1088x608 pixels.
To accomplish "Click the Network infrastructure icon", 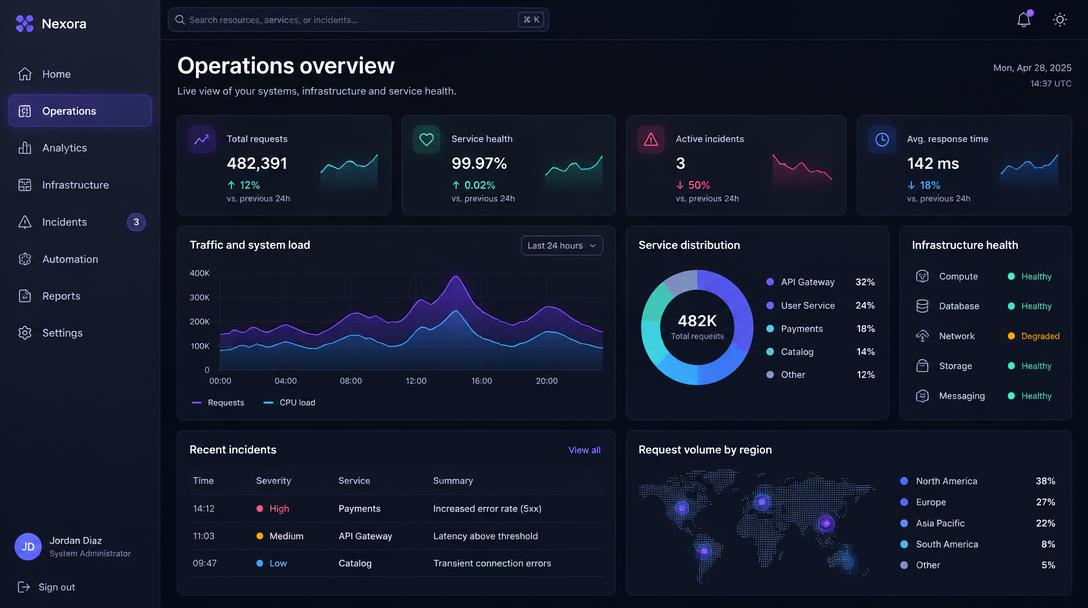I will 922,336.
